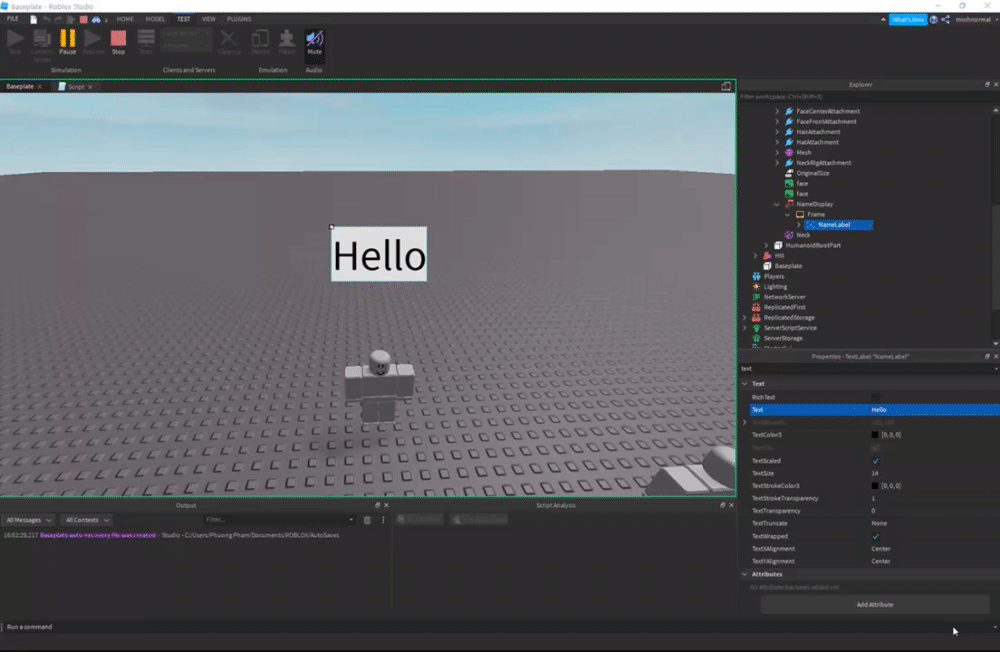Open the TextColor3 color swatch
1000x652 pixels.
tap(875, 435)
